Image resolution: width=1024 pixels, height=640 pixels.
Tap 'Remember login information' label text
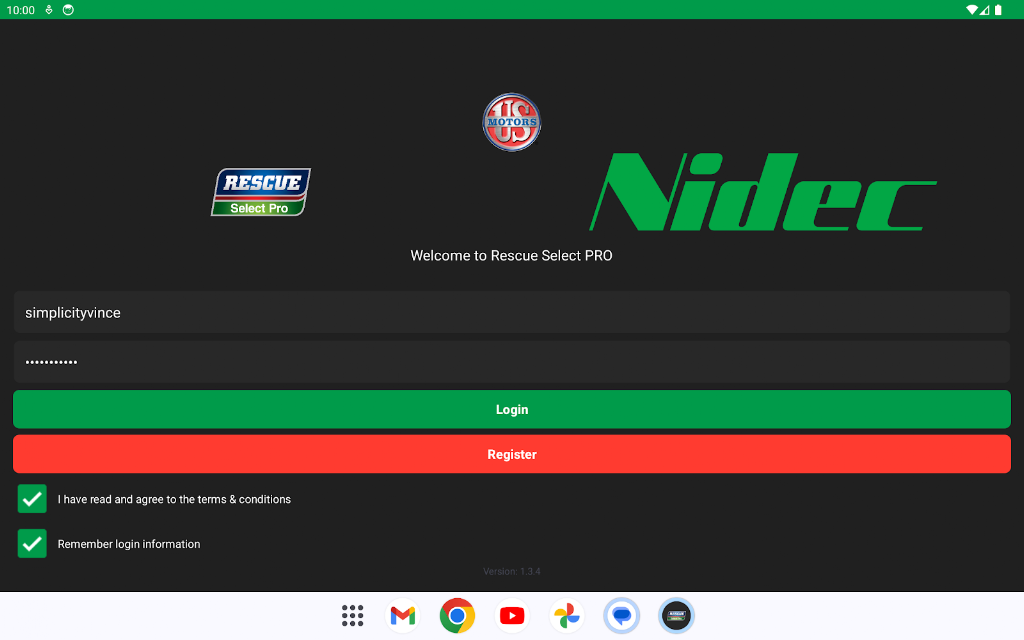coord(129,544)
